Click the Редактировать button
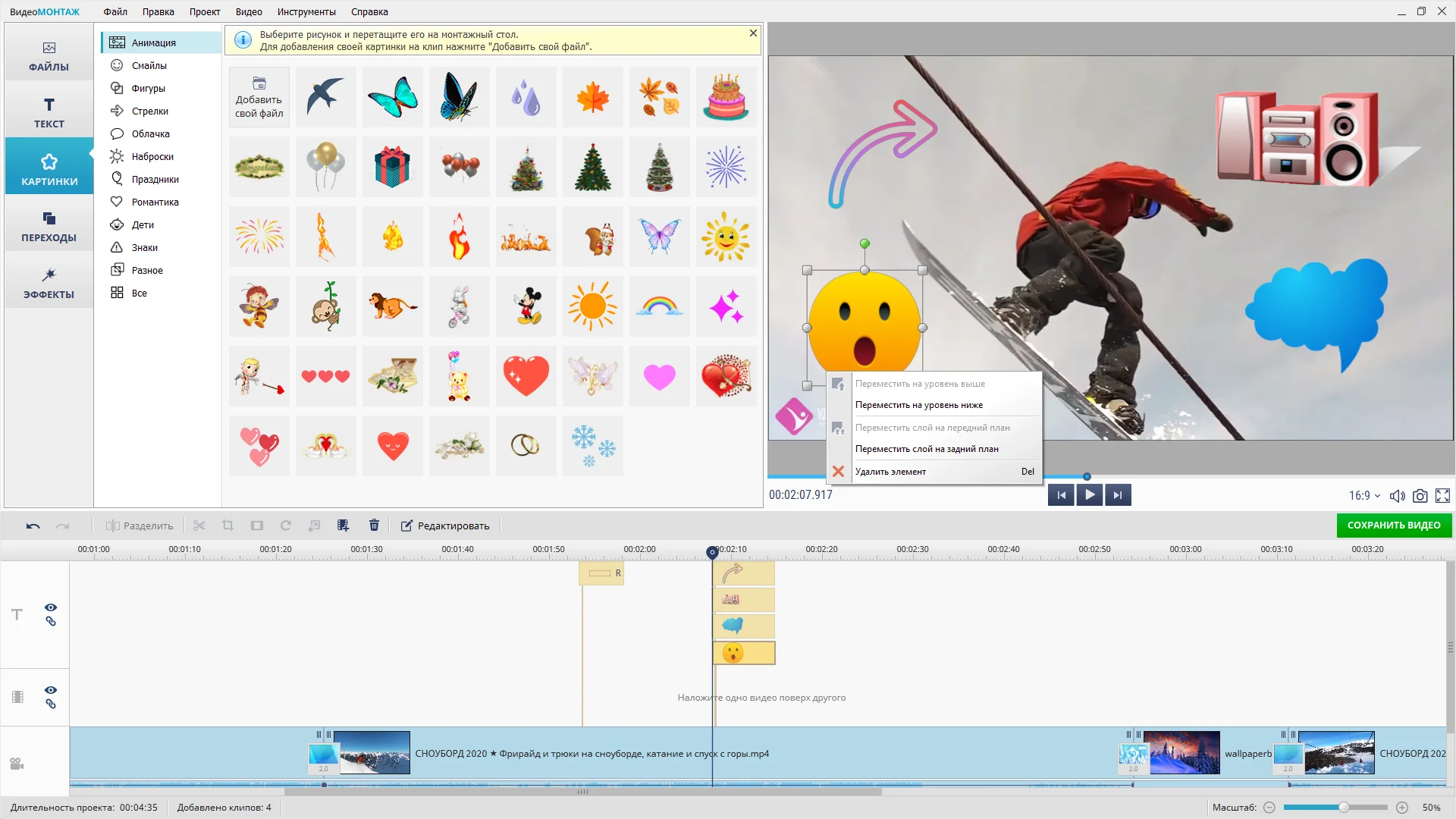The width and height of the screenshot is (1456, 819). pos(445,526)
